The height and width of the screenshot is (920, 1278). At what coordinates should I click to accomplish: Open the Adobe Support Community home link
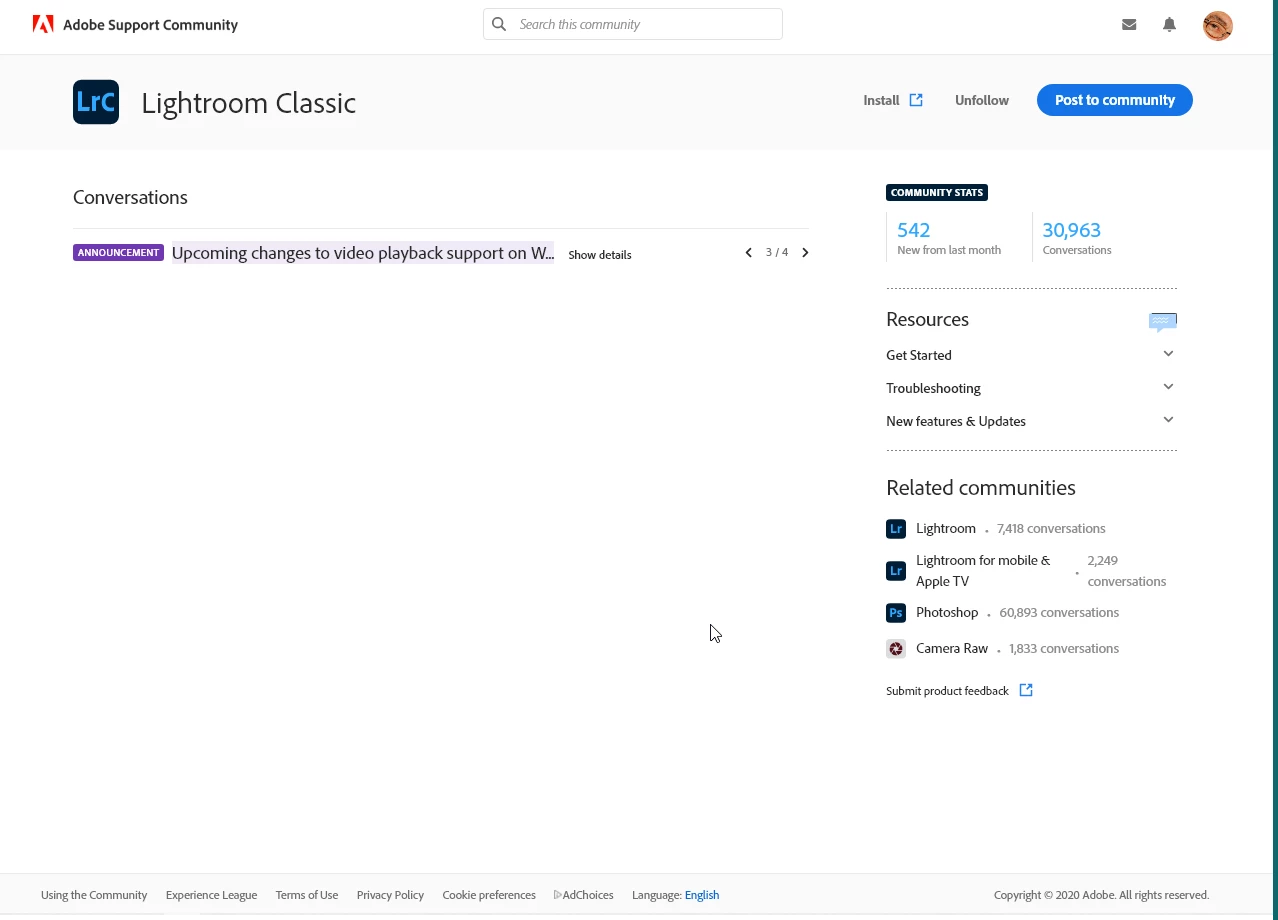[x=150, y=25]
